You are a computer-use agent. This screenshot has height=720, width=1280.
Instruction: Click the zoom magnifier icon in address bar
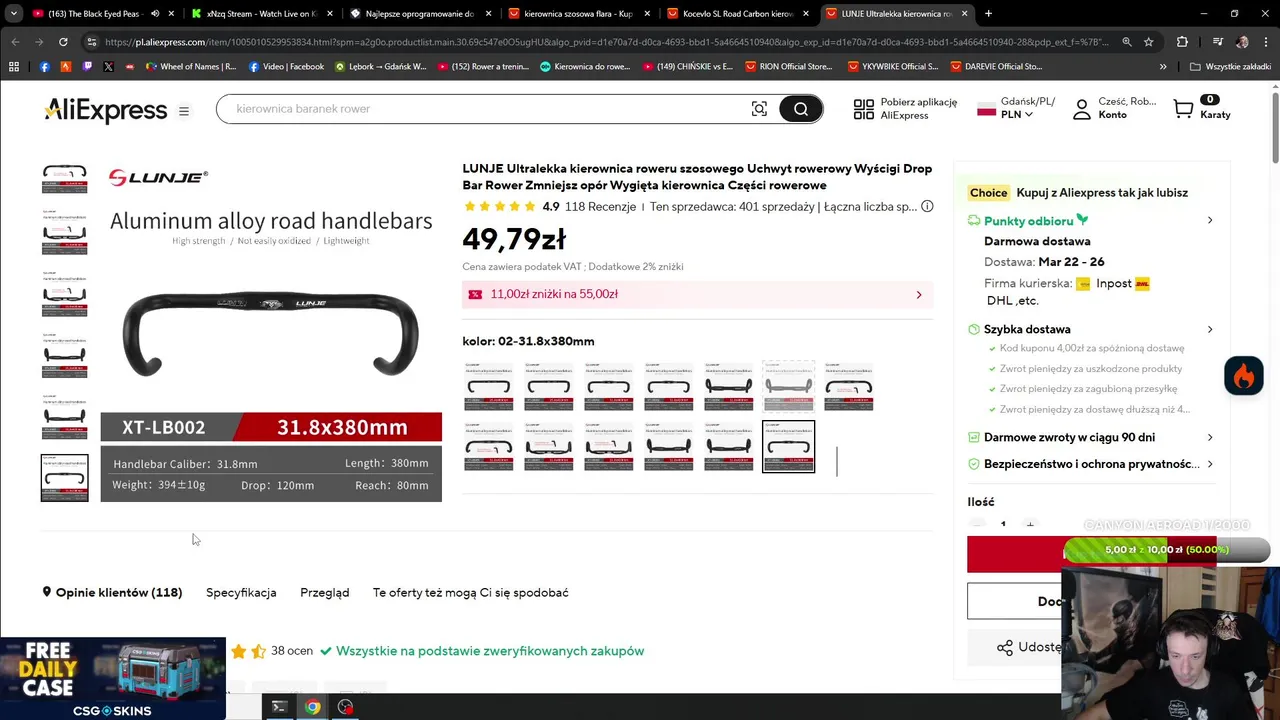pyautogui.click(x=1127, y=42)
